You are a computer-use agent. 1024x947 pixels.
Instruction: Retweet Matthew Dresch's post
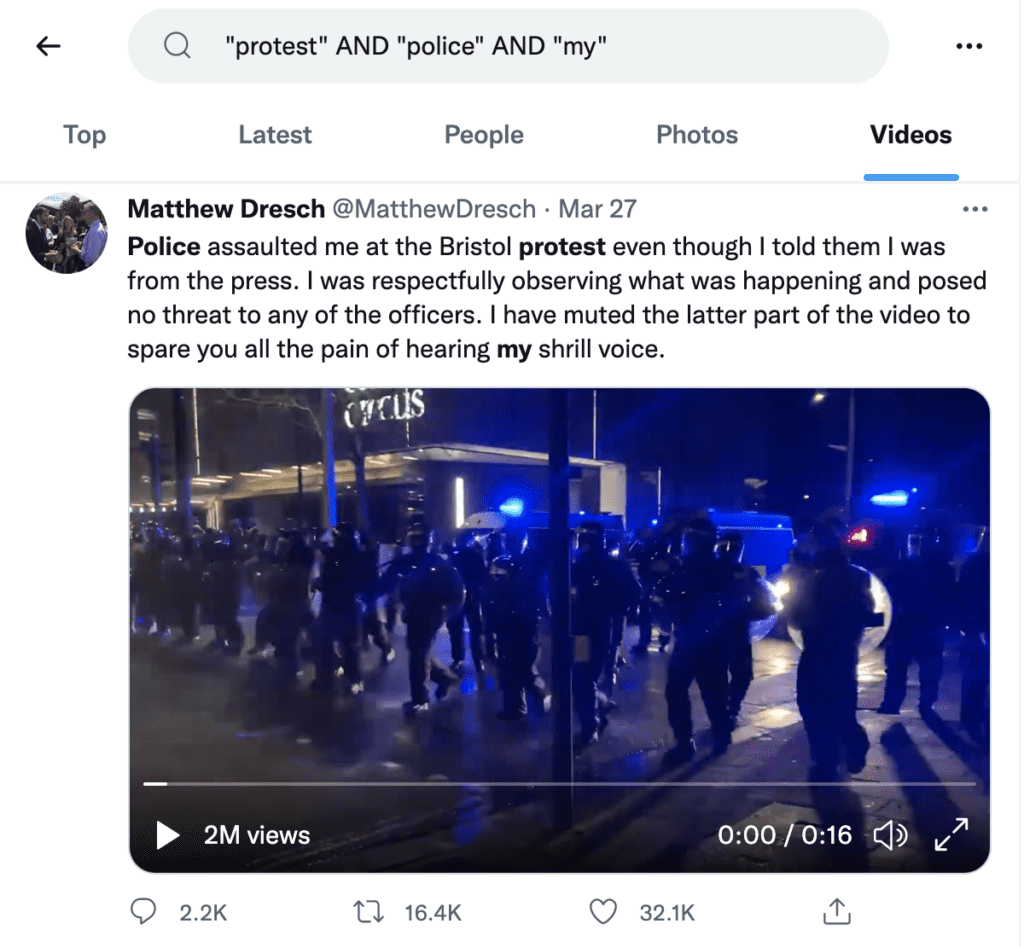pos(368,911)
